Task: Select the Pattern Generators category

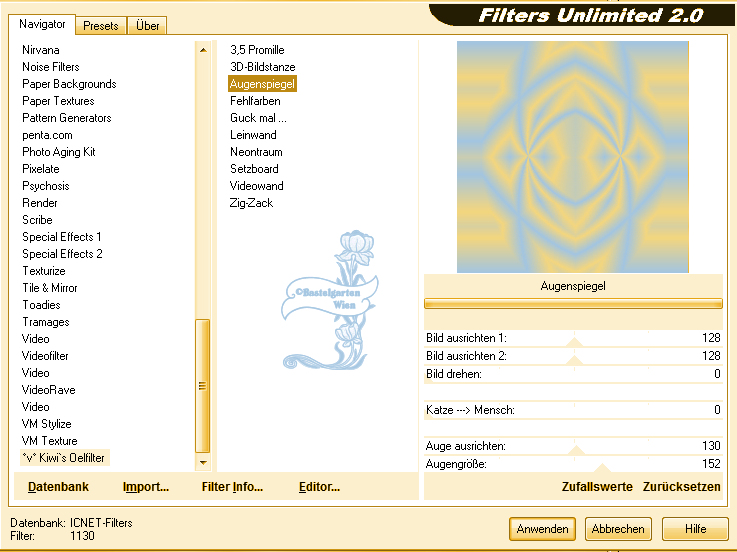Action: 67,118
